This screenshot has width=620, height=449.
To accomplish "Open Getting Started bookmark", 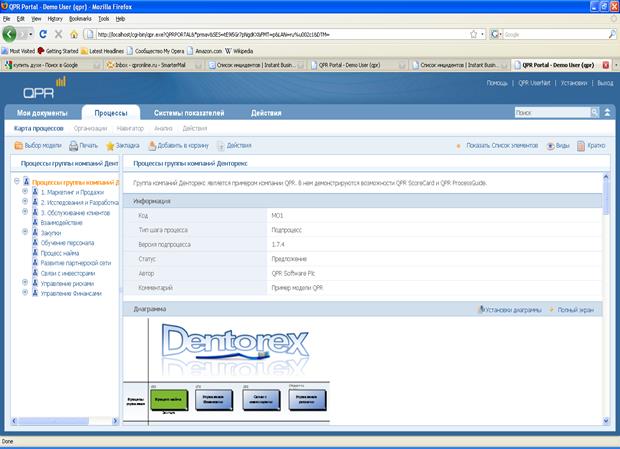I will (x=58, y=51).
